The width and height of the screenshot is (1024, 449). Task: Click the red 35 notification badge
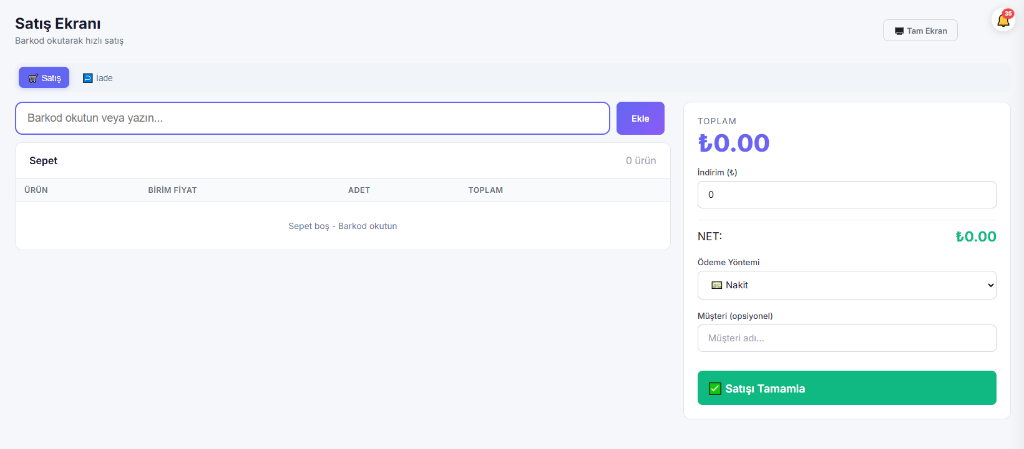1008,13
